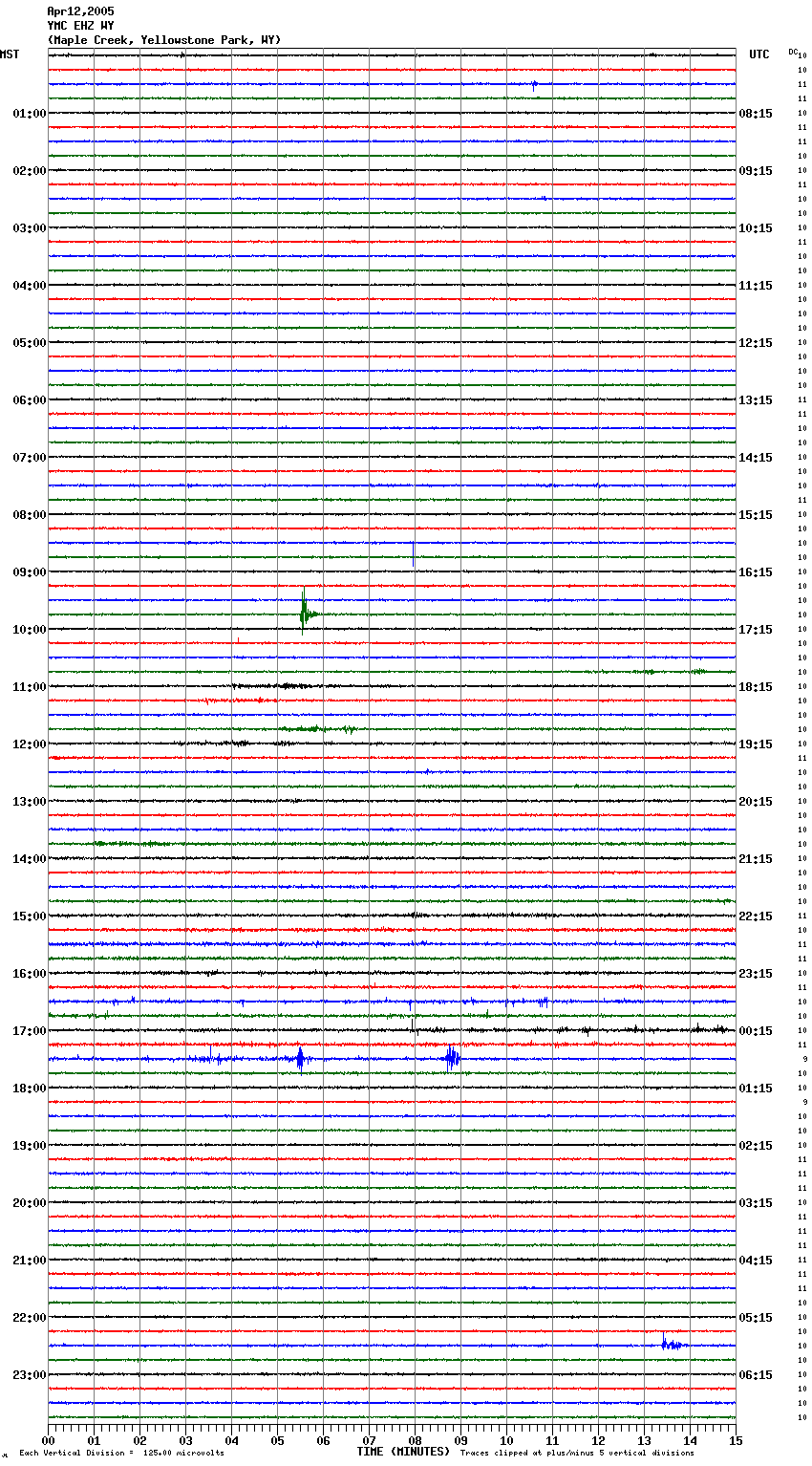This screenshot has width=812, height=1466.
Task: Click the '10:15' UTC time label
Action: point(756,228)
